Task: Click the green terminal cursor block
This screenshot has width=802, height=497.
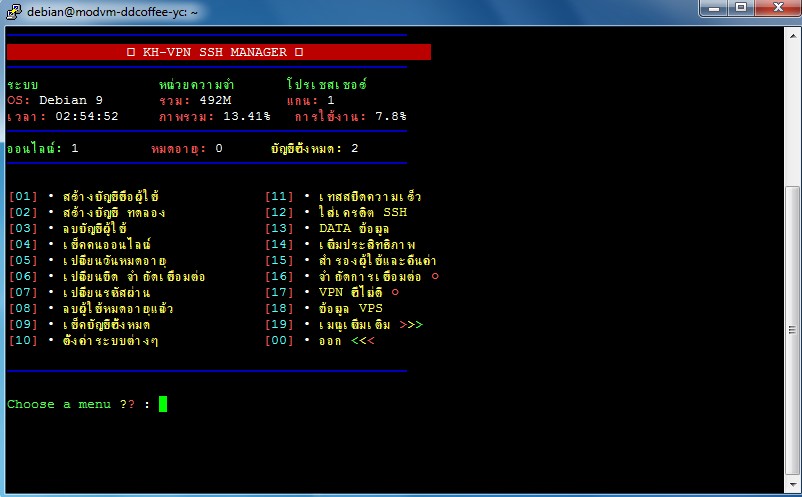Action: 163,404
